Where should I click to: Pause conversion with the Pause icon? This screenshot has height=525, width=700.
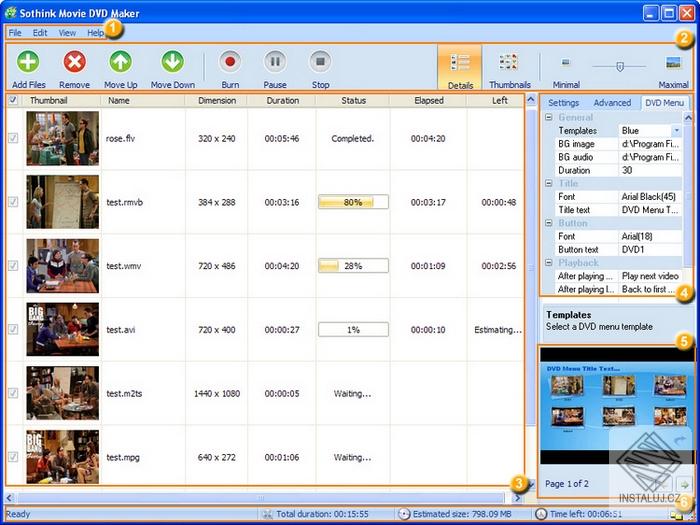[x=275, y=62]
